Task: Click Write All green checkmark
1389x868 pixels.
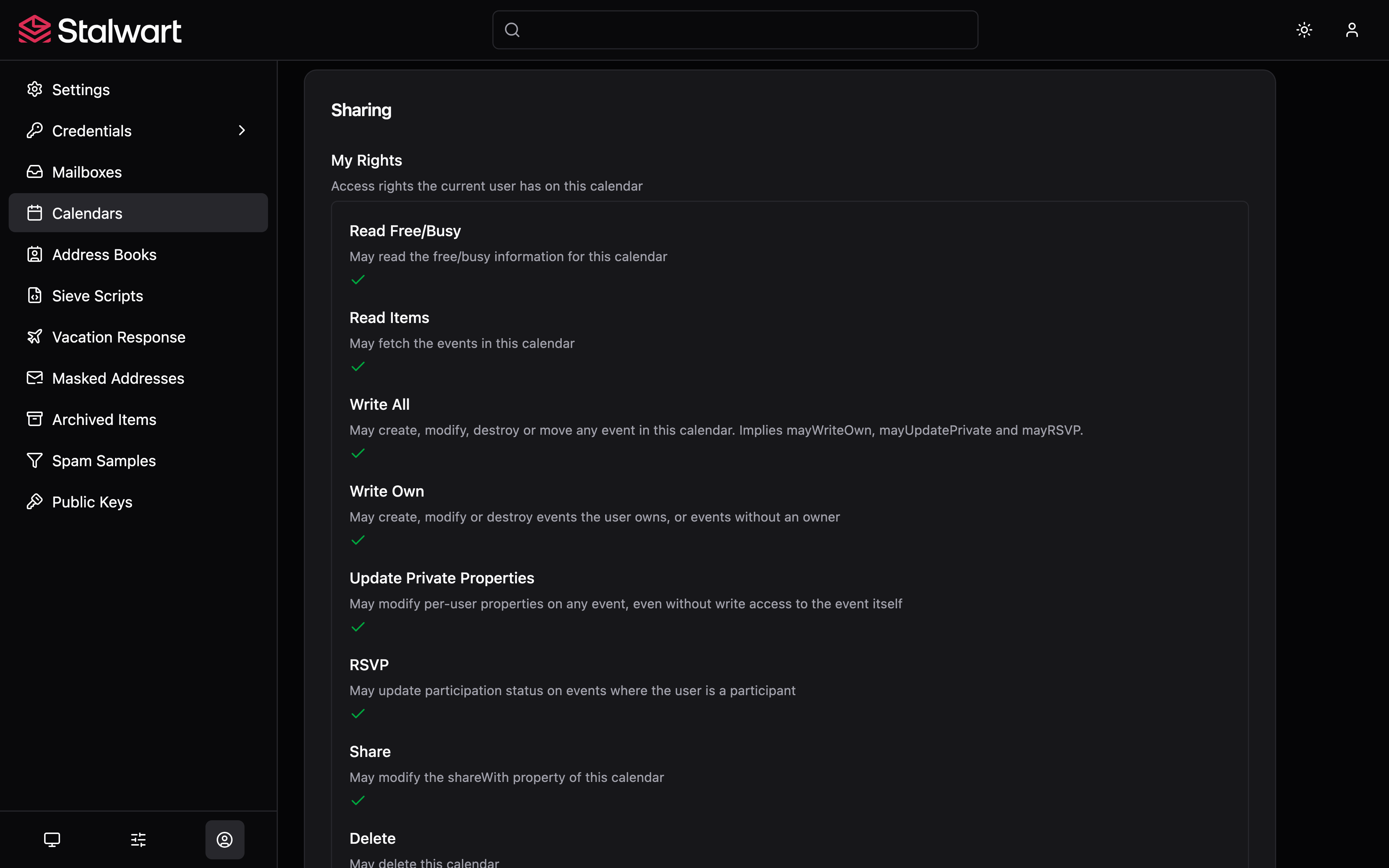Action: coord(358,453)
